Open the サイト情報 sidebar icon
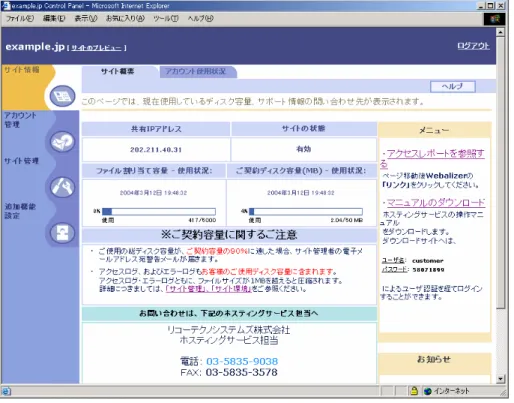The image size is (514, 403). (x=62, y=96)
